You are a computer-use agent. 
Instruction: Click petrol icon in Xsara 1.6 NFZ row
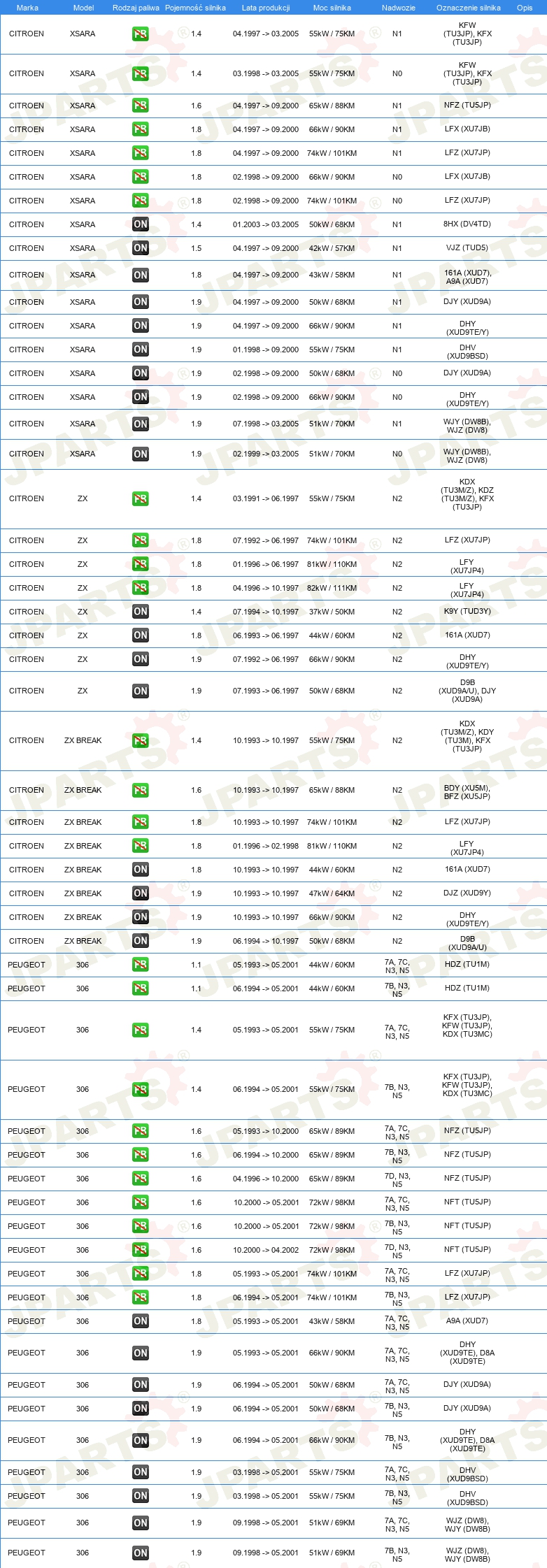point(141,106)
